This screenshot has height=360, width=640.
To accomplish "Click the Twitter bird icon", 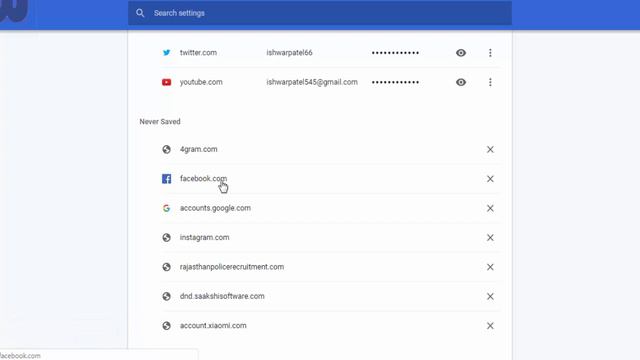I will [167, 53].
